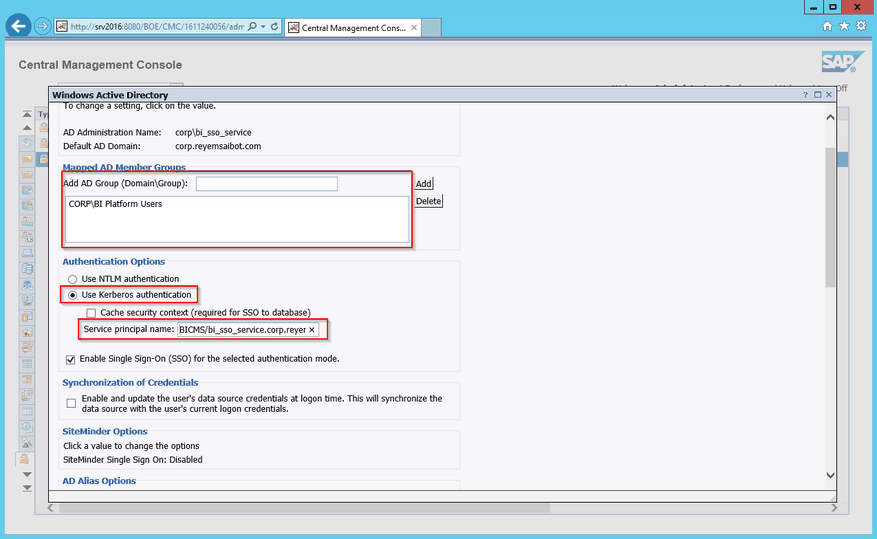Check Cache security context option
This screenshot has height=539, width=877.
click(x=91, y=313)
